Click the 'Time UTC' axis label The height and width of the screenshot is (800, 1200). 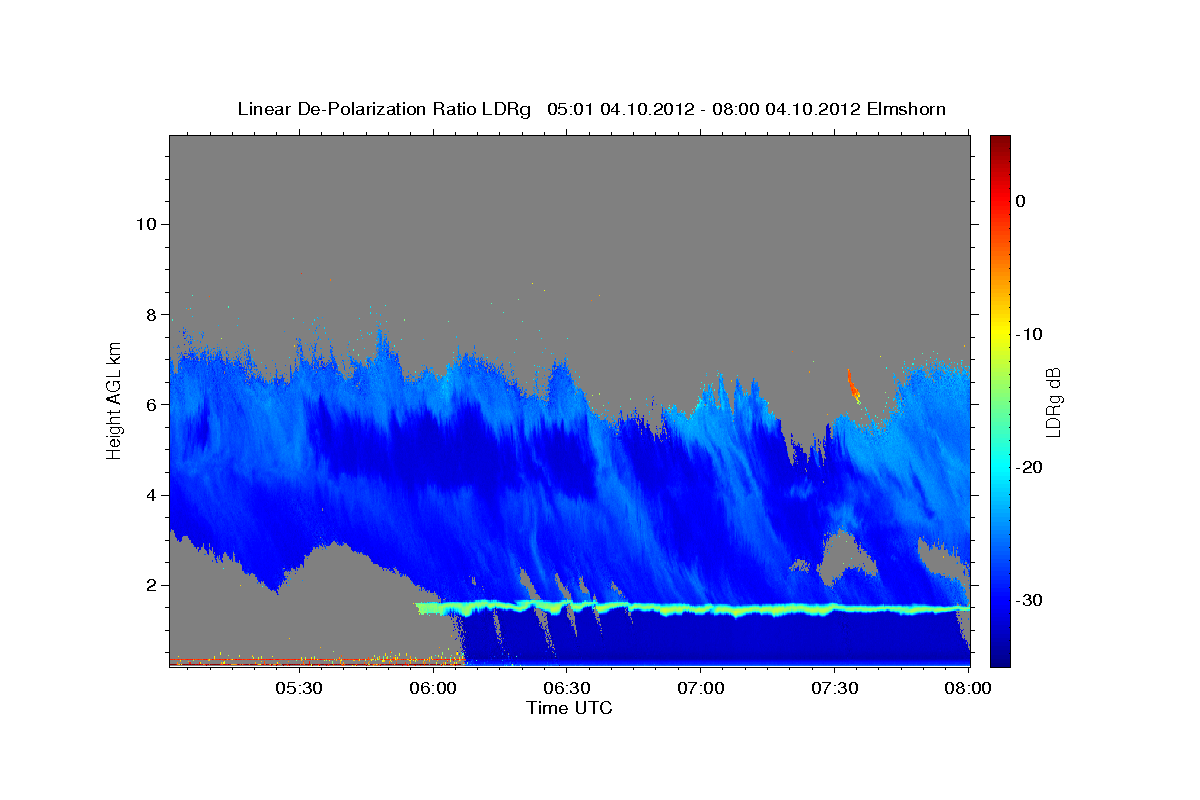(x=569, y=708)
